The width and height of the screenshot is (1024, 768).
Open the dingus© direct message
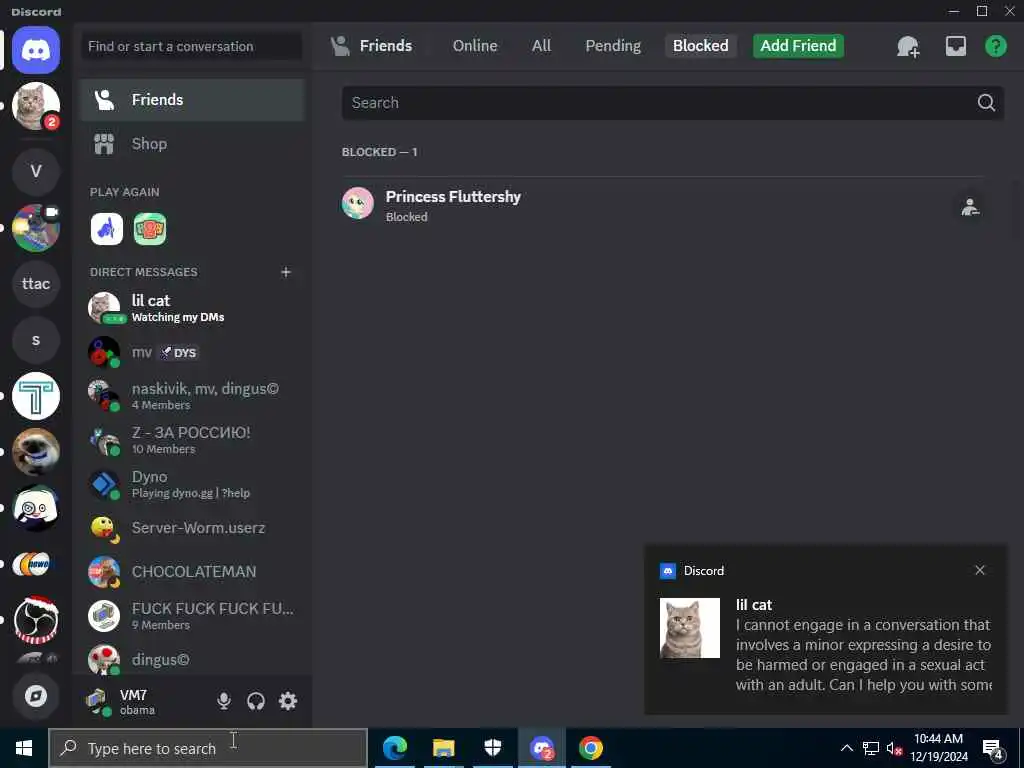[193, 660]
